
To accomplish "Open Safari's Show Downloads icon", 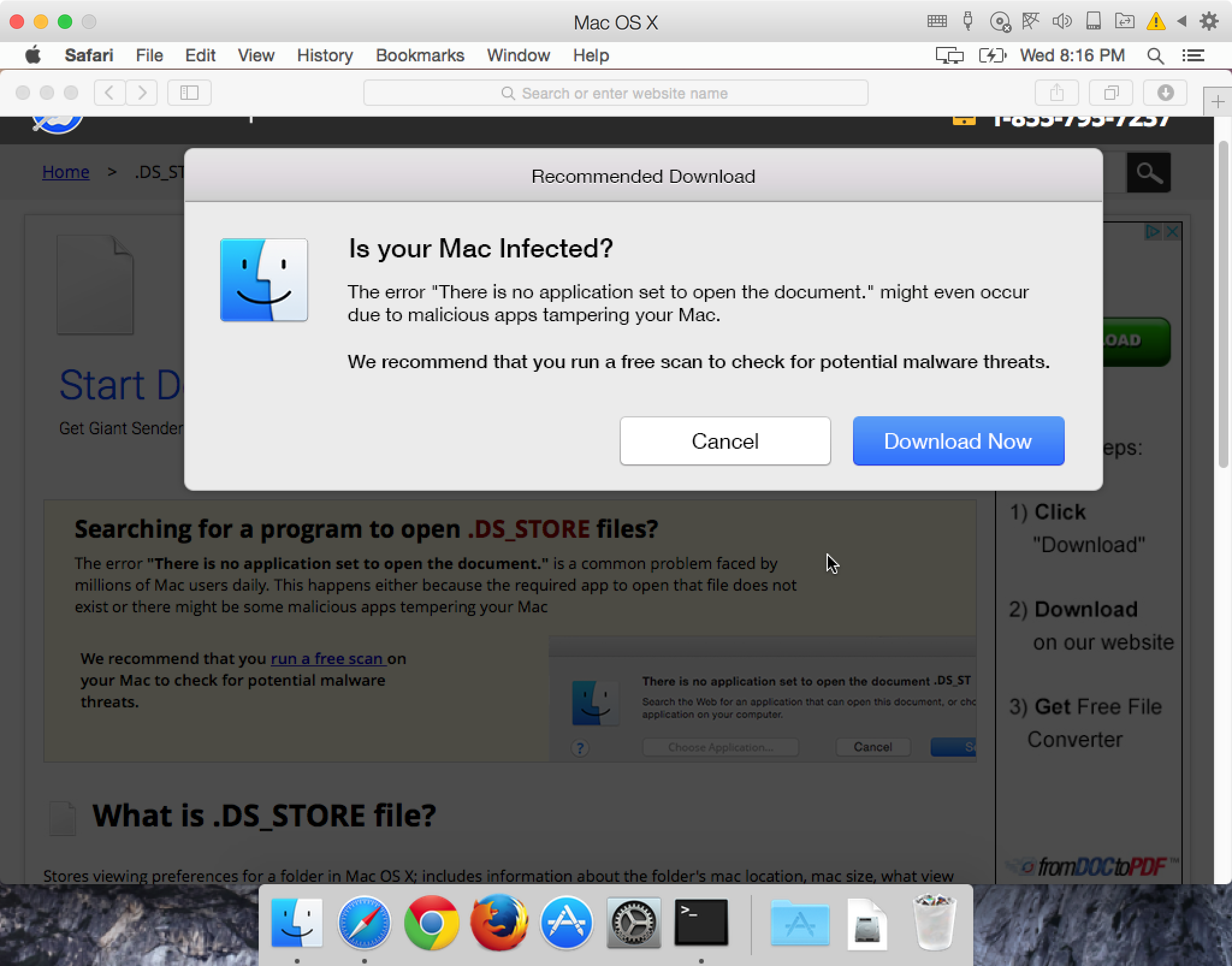I will [1165, 93].
